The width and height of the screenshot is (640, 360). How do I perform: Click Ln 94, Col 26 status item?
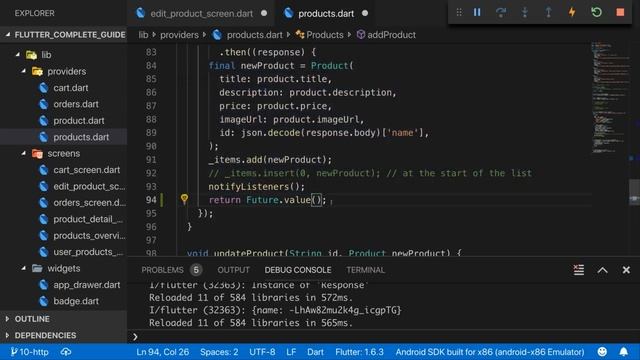click(x=162, y=352)
